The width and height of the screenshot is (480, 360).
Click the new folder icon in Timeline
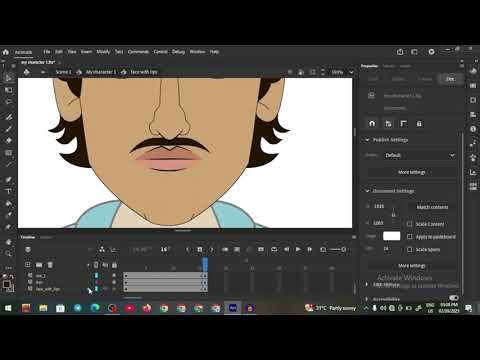coord(39,265)
